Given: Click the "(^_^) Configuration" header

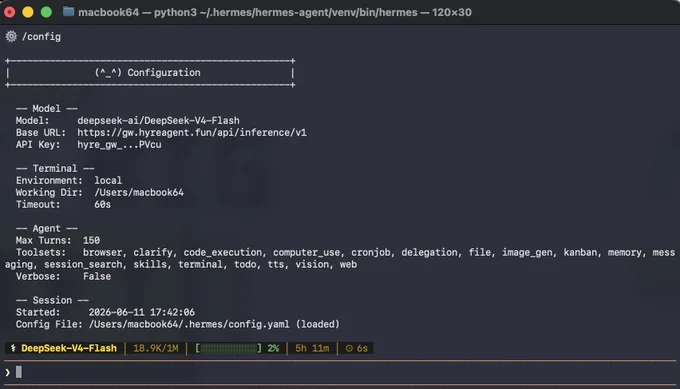Looking at the screenshot, I should click(147, 72).
